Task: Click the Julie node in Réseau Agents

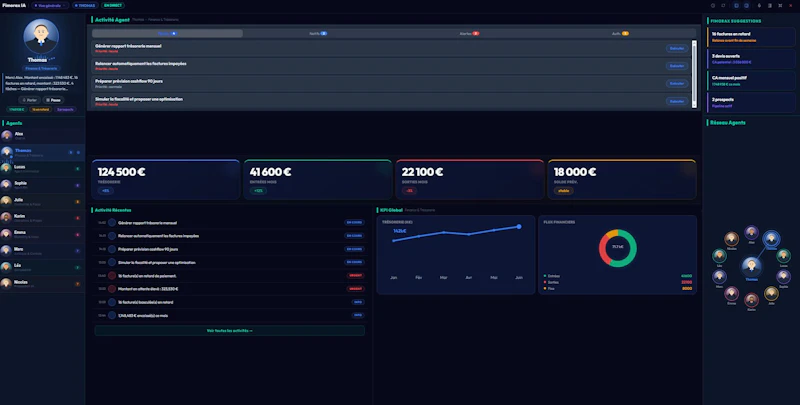Action: coord(771,293)
